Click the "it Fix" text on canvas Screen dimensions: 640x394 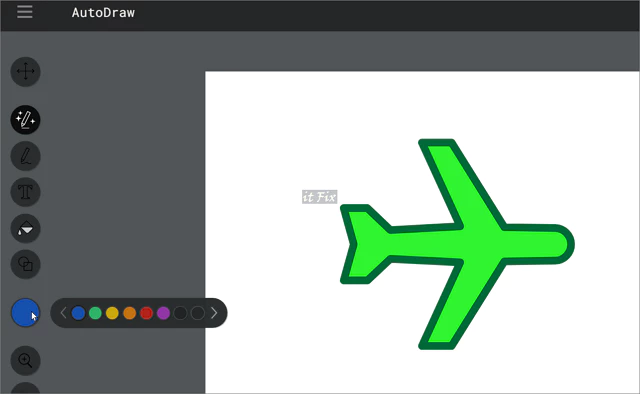(320, 197)
